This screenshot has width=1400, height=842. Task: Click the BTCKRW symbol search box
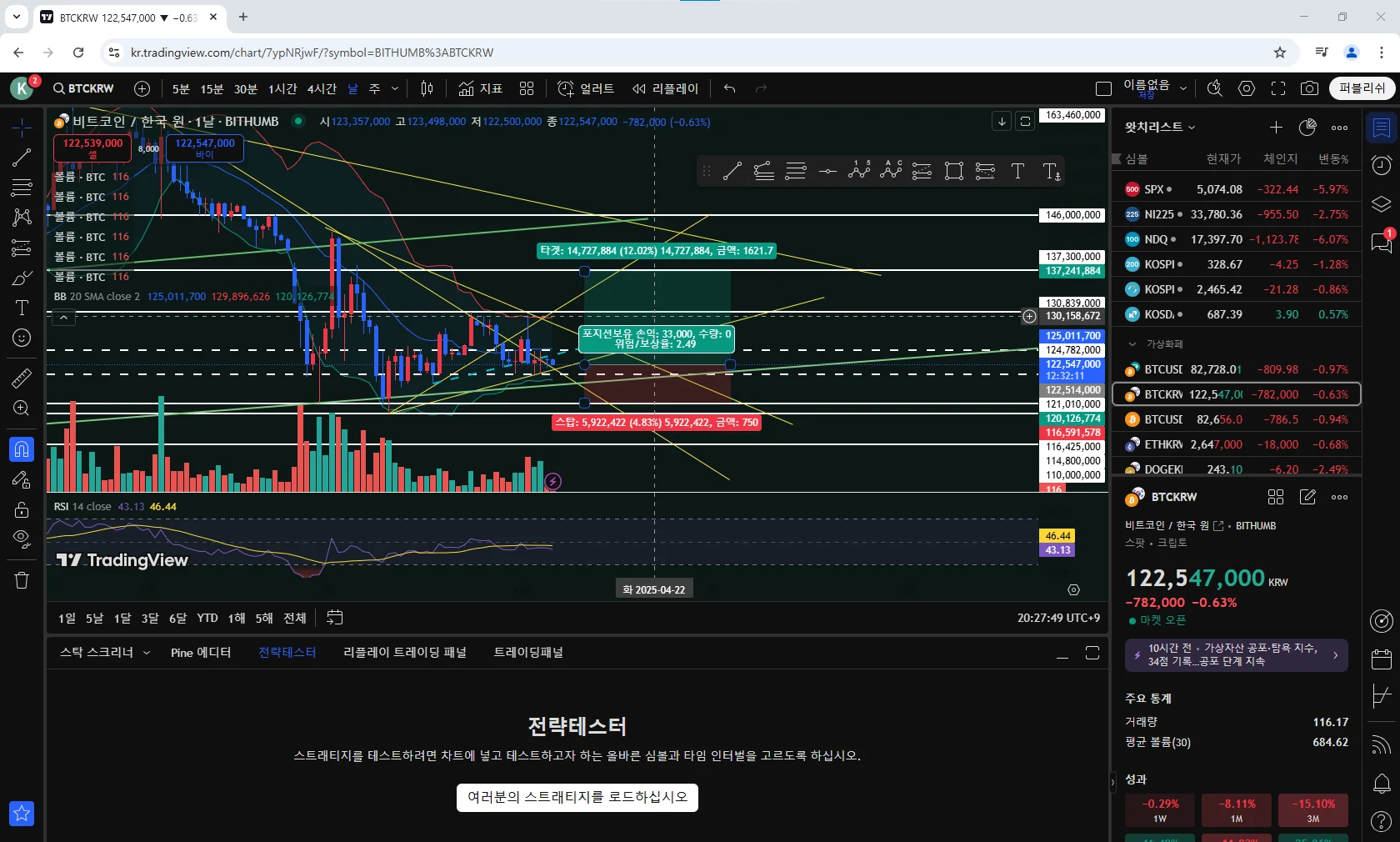[x=83, y=88]
